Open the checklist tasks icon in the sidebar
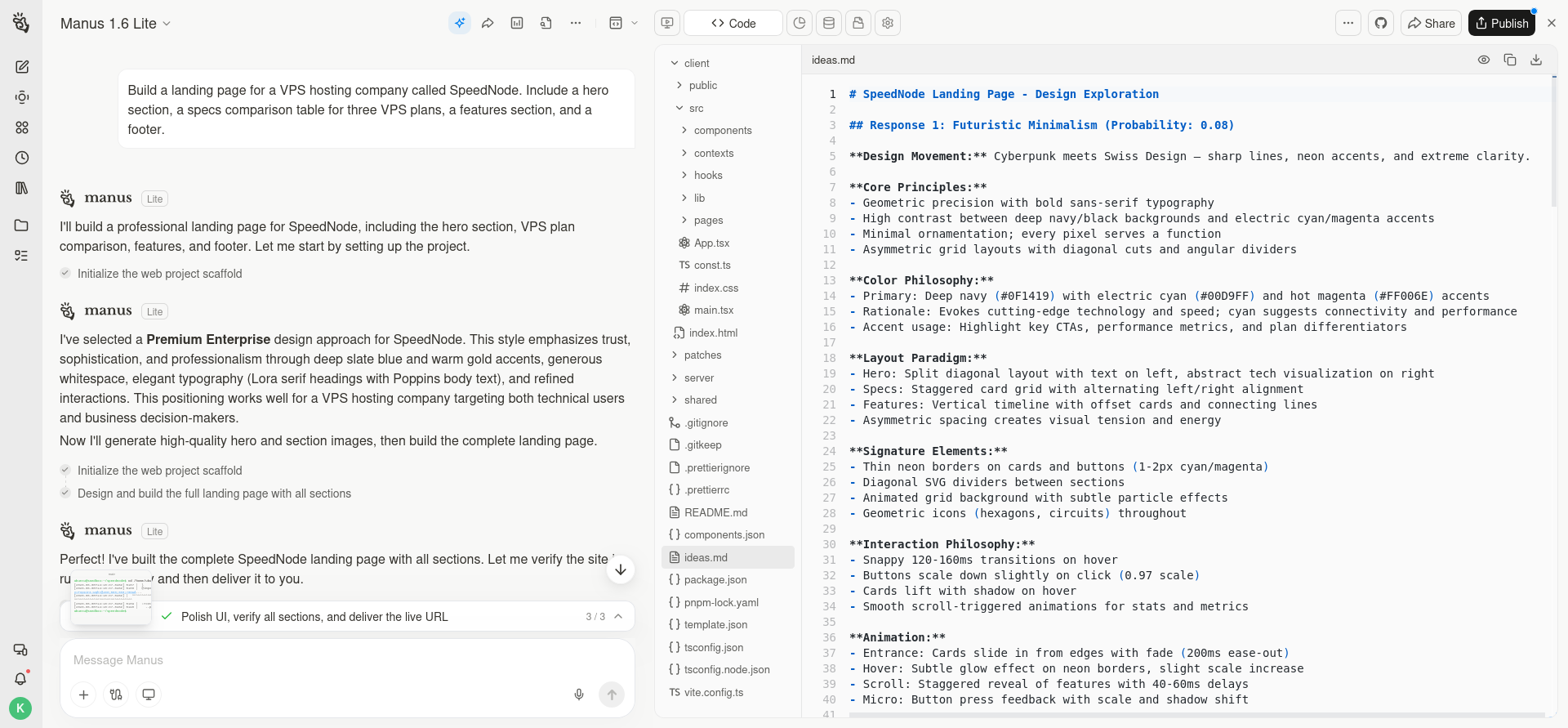 click(x=22, y=256)
